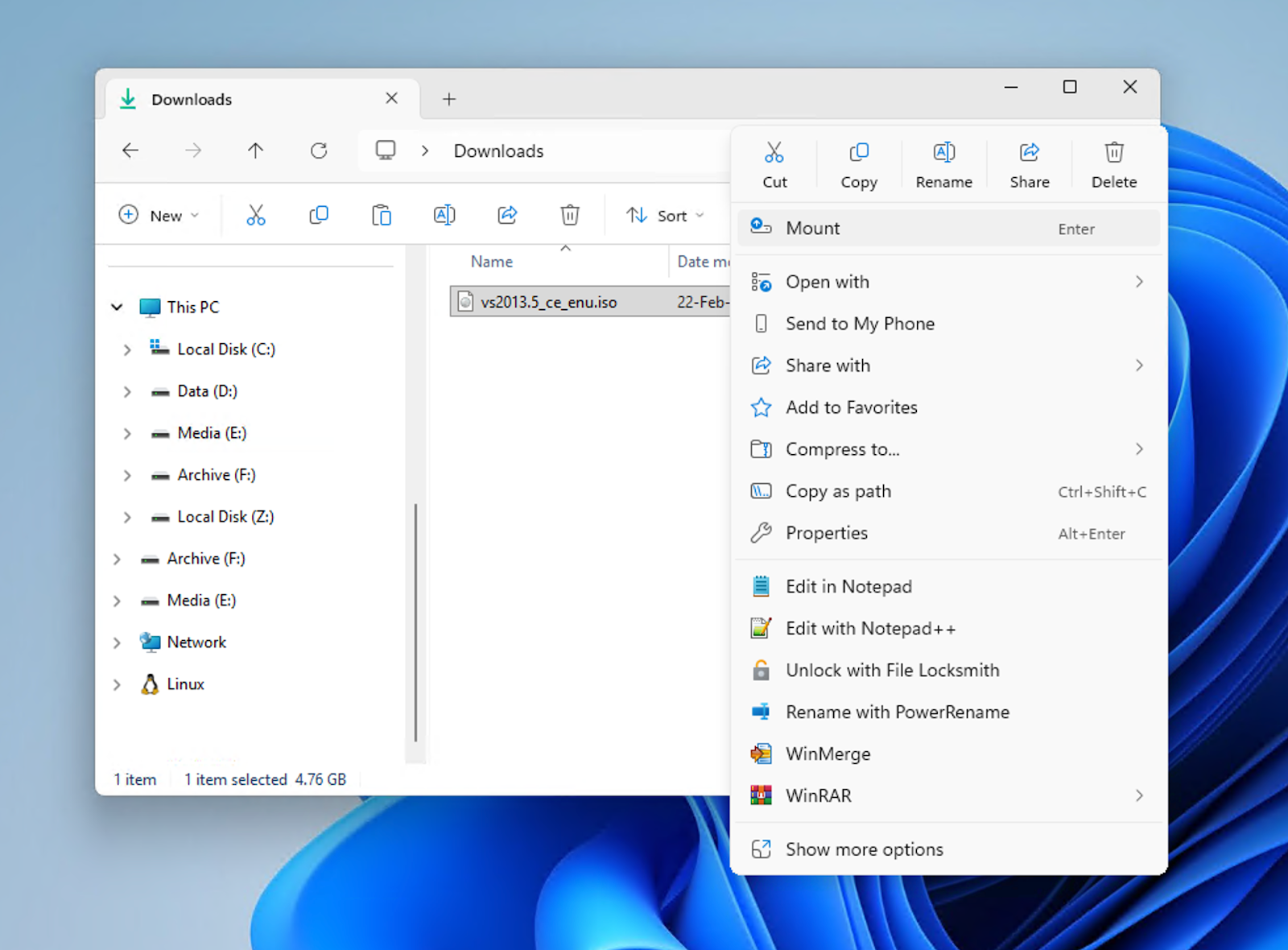Click the Delete trash icon in context menu
Viewport: 1288px width, 950px height.
(1114, 152)
